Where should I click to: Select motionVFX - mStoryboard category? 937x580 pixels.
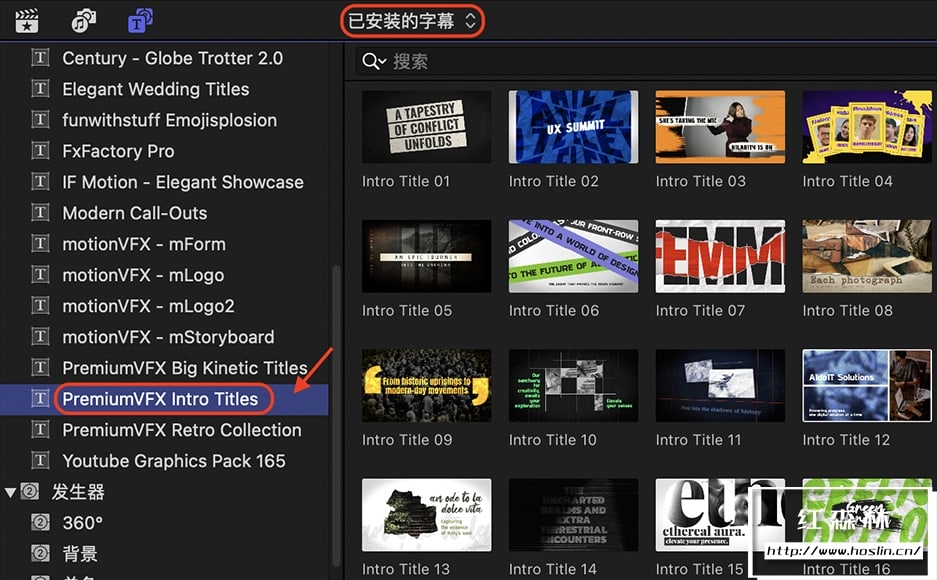click(x=169, y=337)
